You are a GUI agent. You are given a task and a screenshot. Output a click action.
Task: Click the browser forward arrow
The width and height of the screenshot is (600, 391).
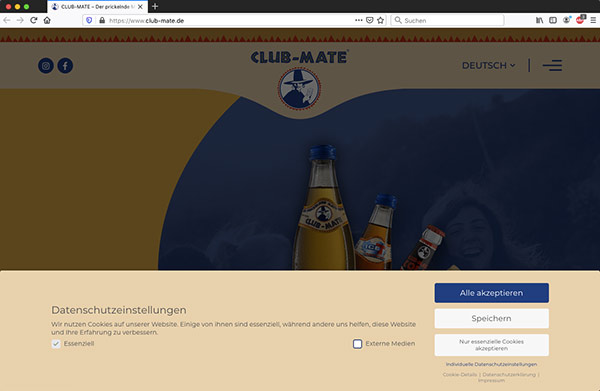click(x=20, y=20)
